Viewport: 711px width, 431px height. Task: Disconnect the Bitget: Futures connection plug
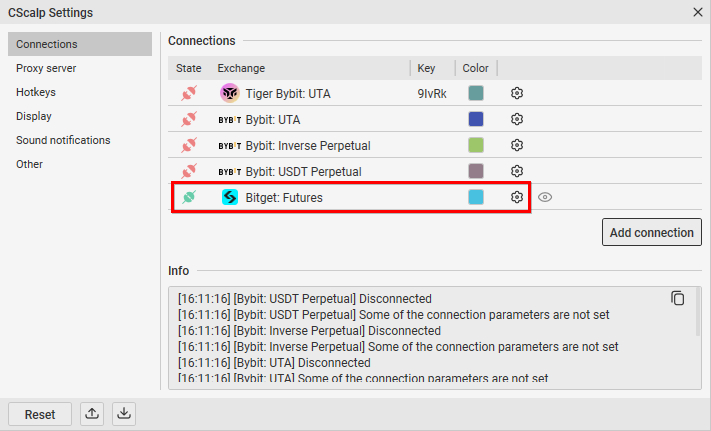[188, 197]
